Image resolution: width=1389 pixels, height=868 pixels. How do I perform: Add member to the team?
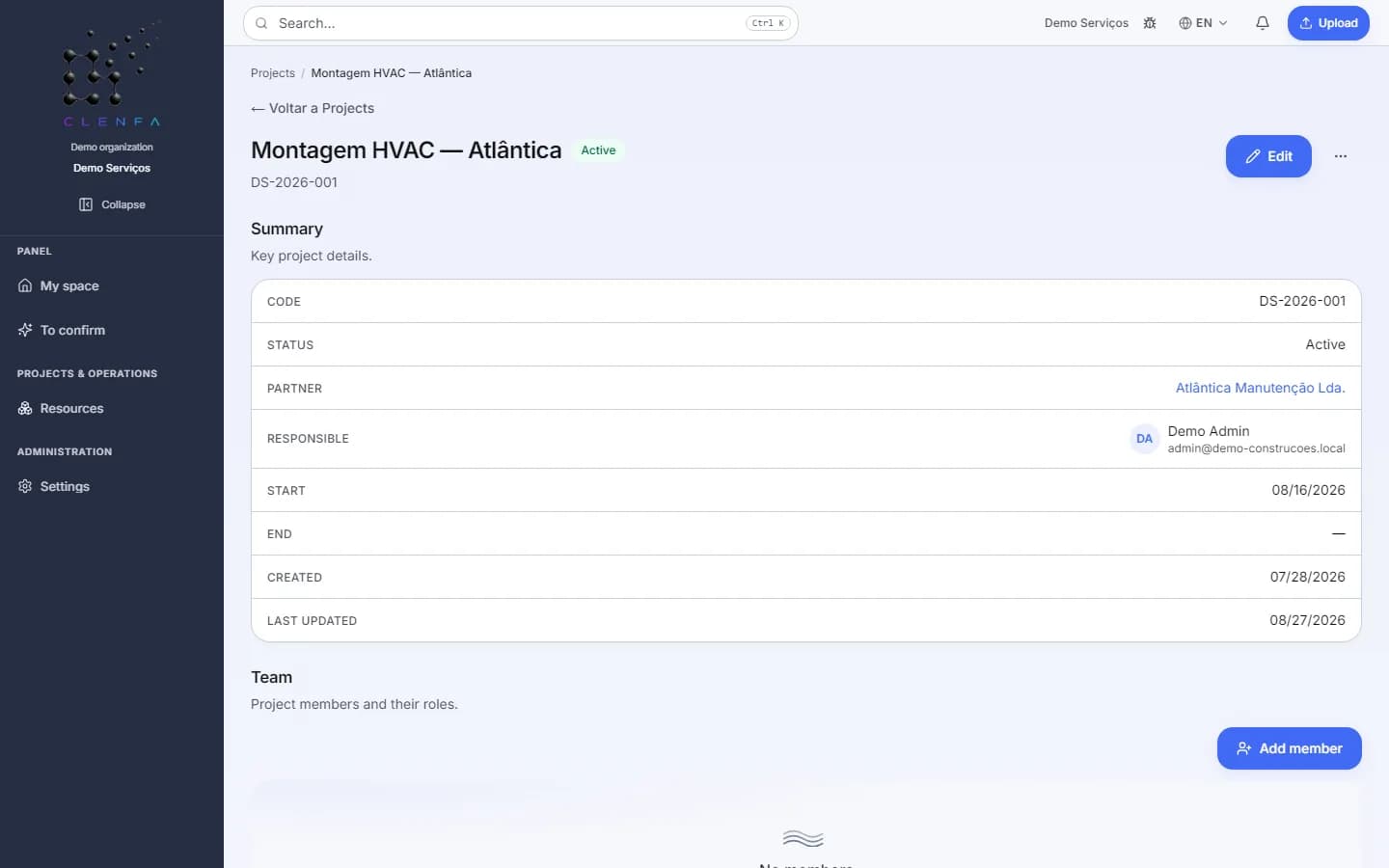[1289, 748]
